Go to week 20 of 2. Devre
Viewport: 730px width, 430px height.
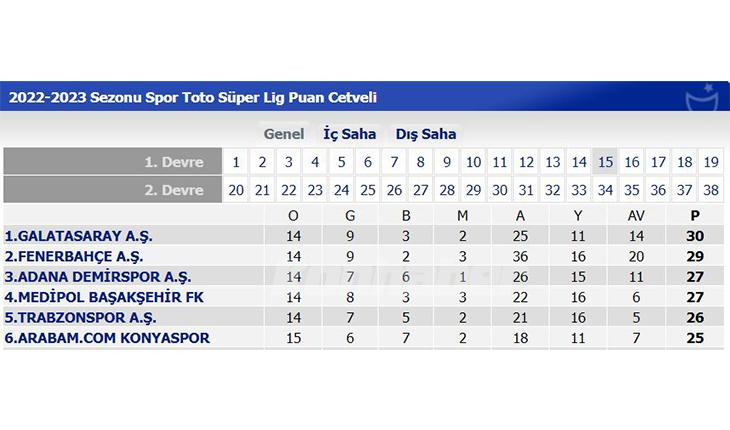(x=235, y=190)
